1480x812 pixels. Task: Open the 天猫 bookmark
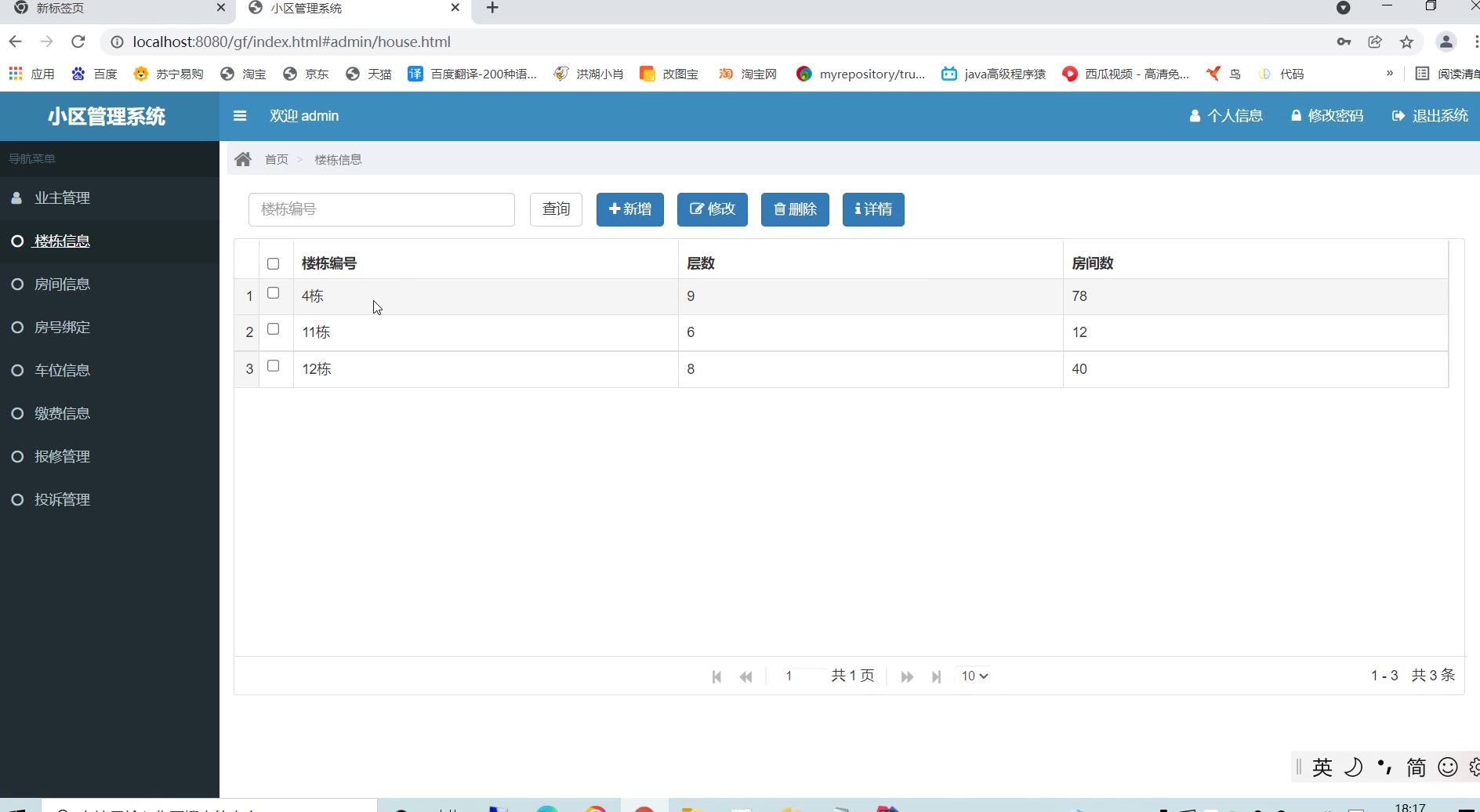(368, 74)
